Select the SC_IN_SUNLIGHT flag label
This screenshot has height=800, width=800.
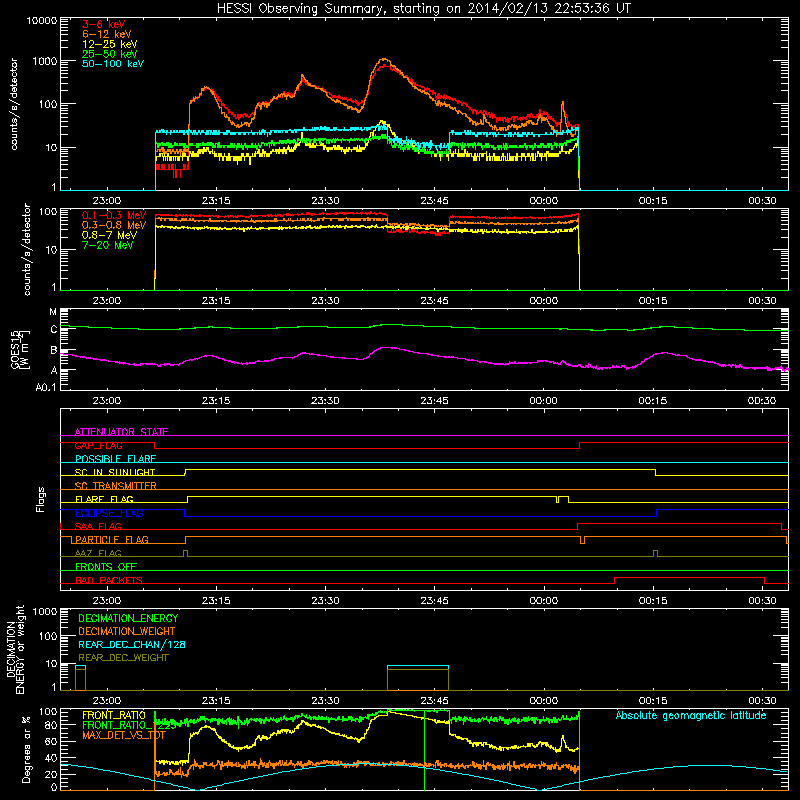click(x=115, y=472)
